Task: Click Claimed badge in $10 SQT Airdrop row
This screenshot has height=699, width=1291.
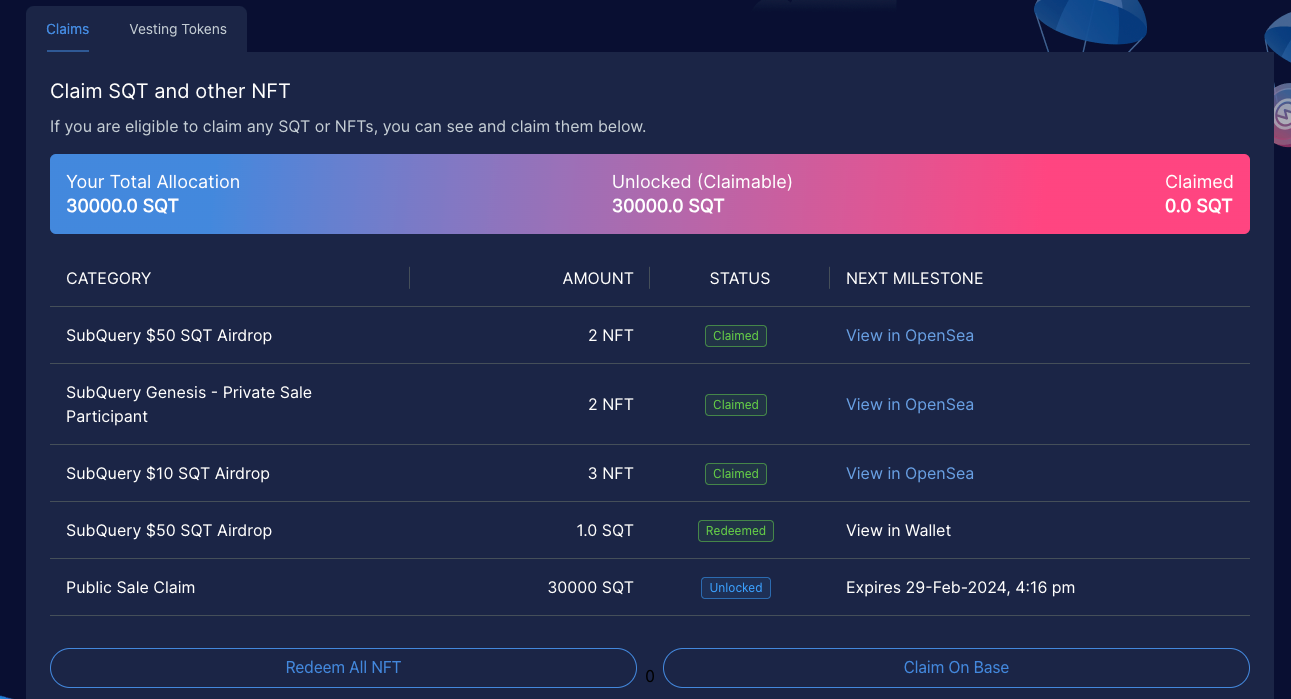Action: click(x=736, y=474)
